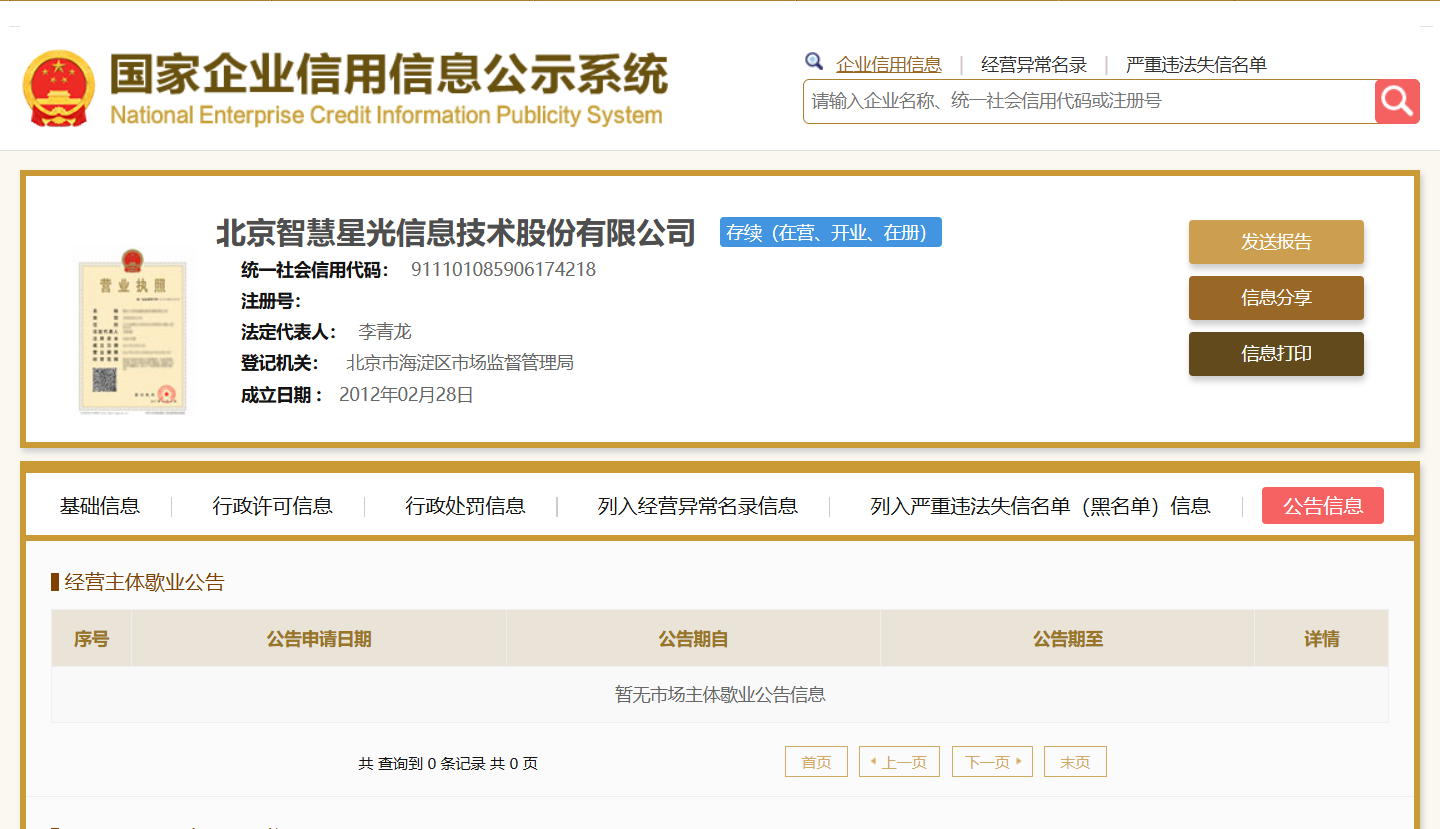Viewport: 1440px width, 829px height.
Task: Click the red magnifier search button
Action: pos(1397,101)
